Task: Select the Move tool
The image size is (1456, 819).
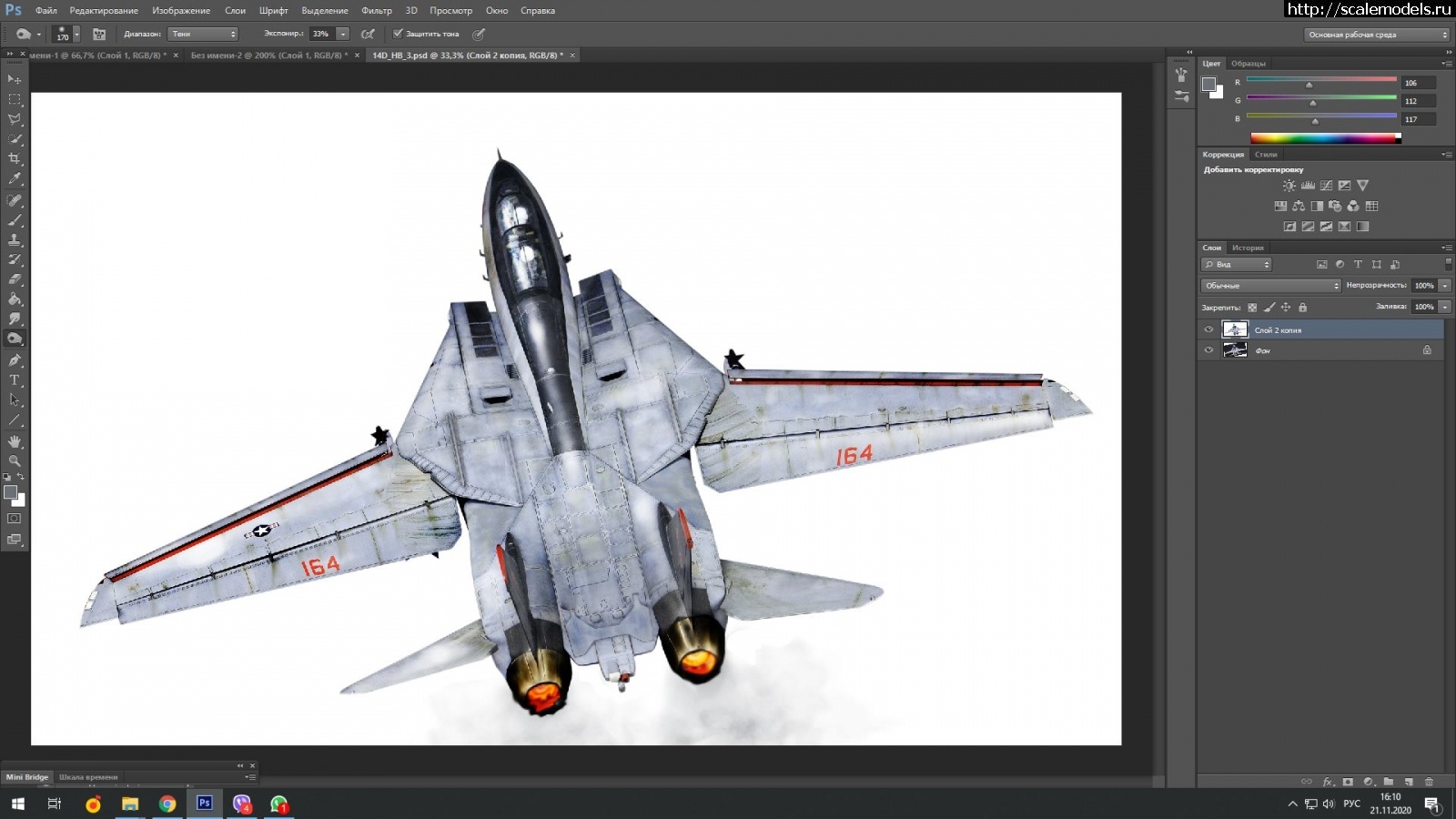Action: tap(15, 80)
